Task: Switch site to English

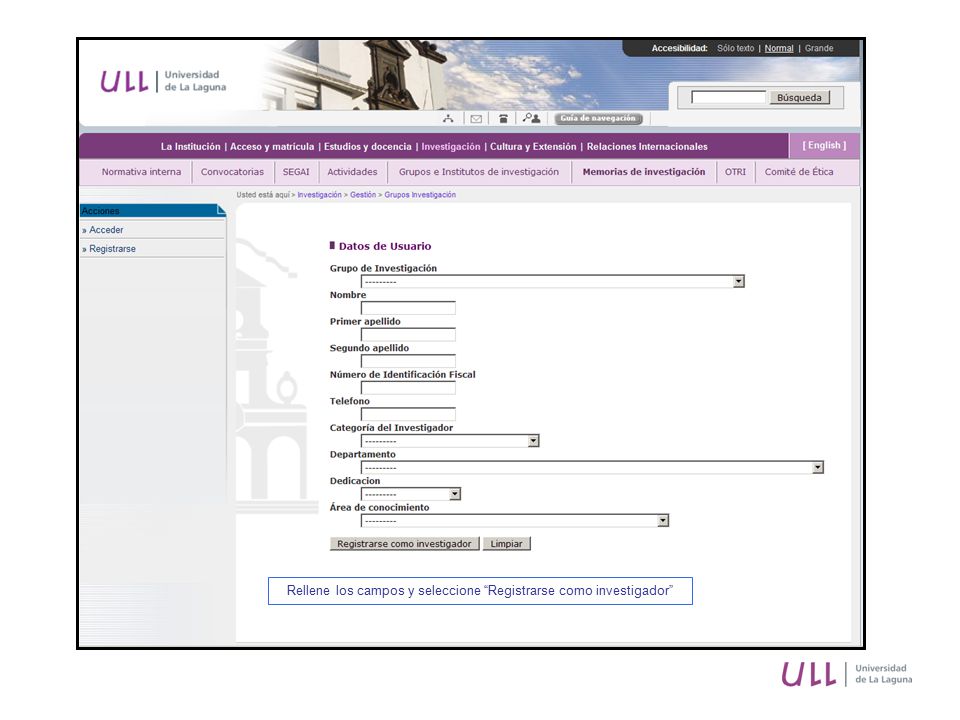Action: (x=824, y=146)
